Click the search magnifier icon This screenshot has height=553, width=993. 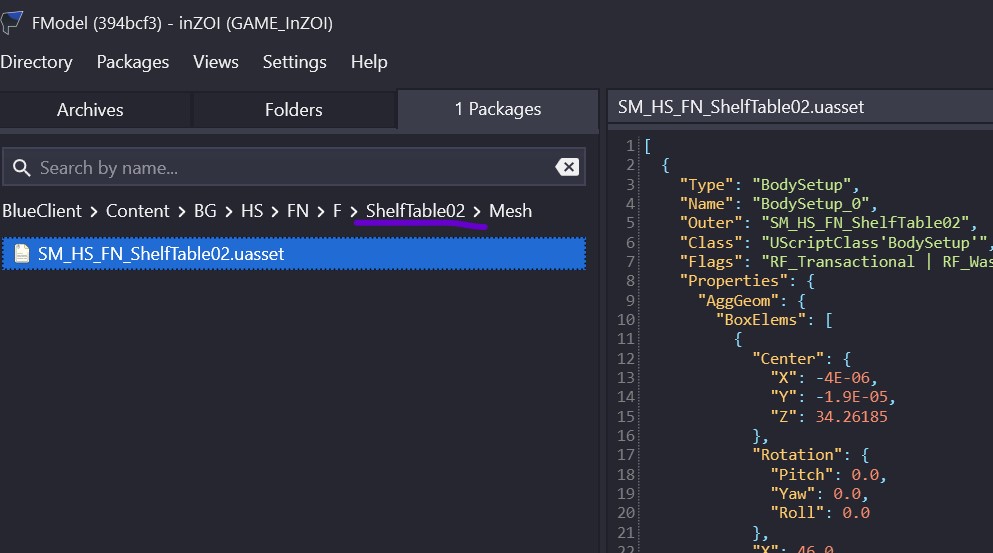22,168
